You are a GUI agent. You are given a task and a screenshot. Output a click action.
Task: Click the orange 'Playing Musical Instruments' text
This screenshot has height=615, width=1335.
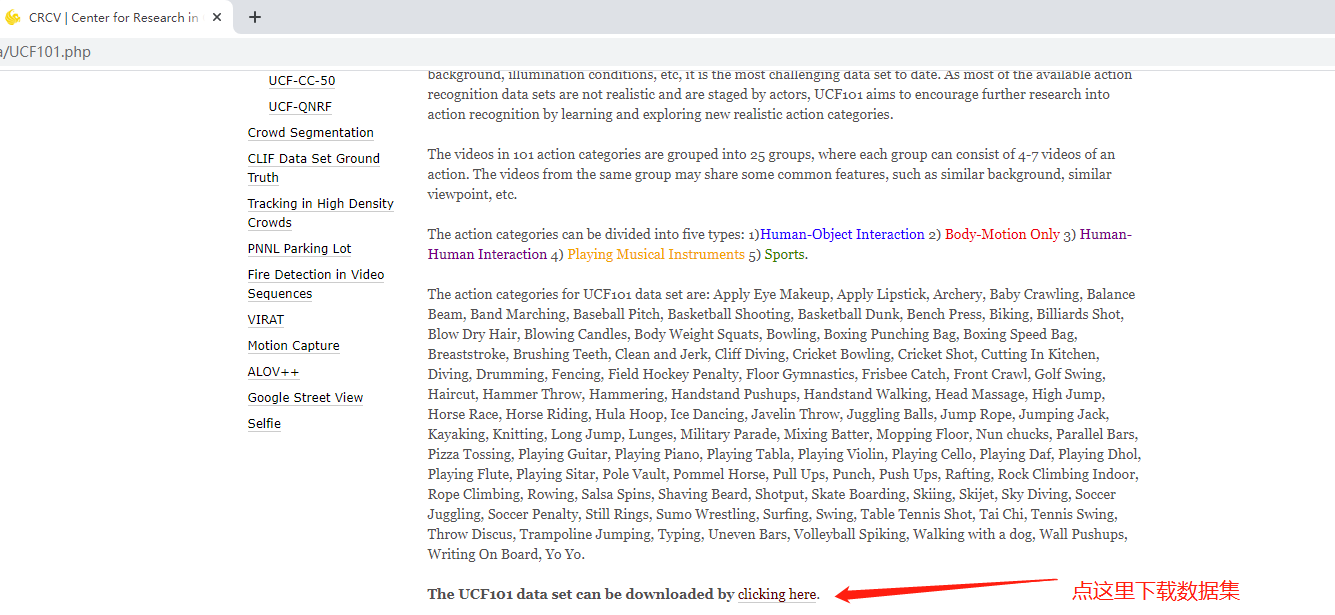click(656, 254)
